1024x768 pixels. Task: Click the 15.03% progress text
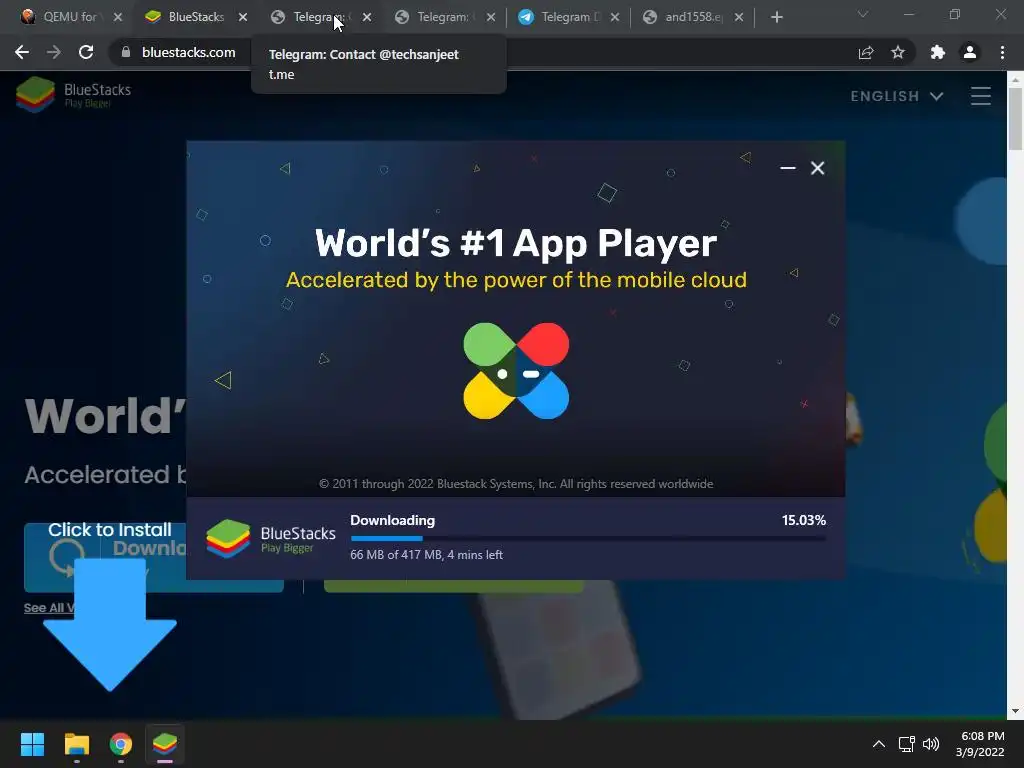point(803,520)
